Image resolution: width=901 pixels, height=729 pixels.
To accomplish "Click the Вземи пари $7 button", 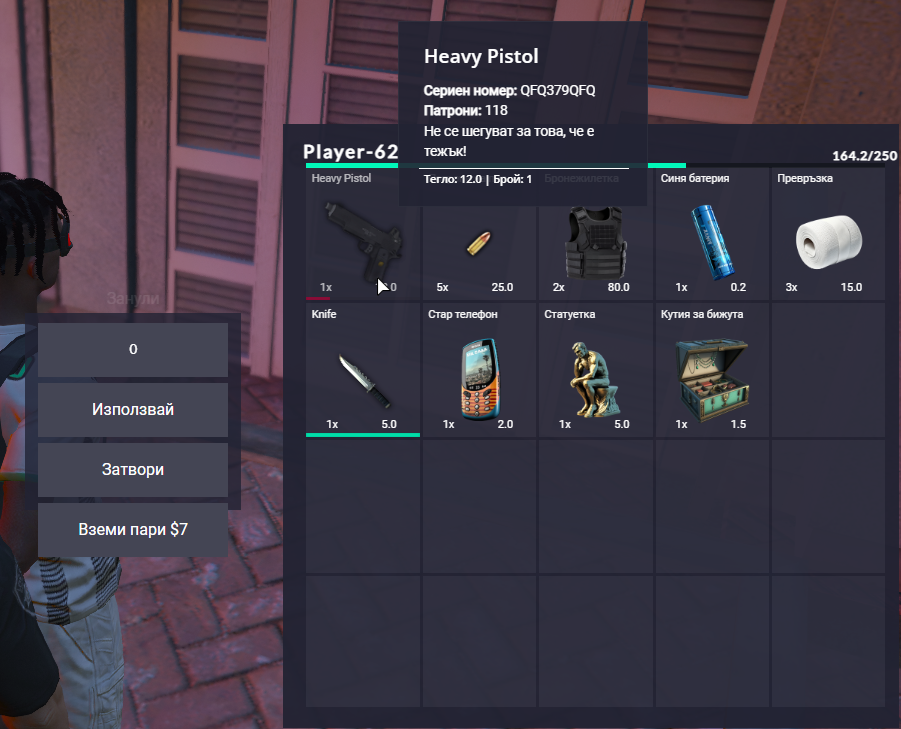I will (133, 530).
